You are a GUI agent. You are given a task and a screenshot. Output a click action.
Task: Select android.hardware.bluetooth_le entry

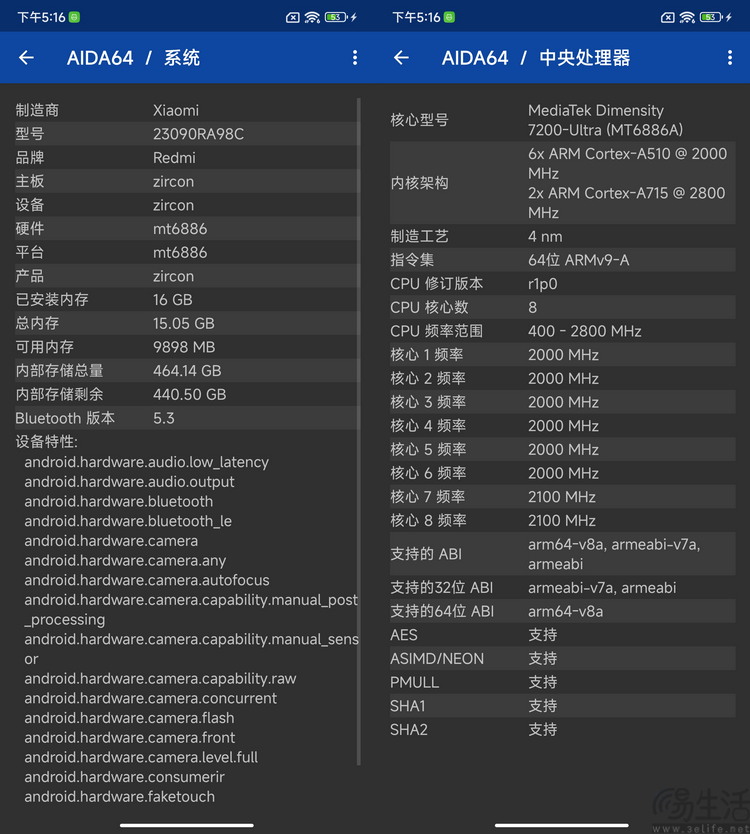[x=128, y=521]
